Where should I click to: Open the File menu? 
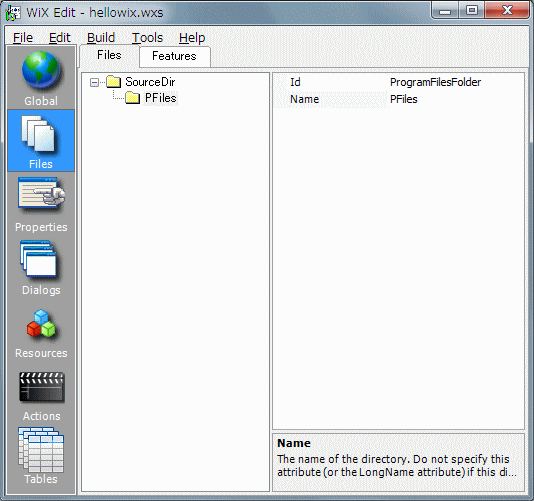tap(23, 37)
